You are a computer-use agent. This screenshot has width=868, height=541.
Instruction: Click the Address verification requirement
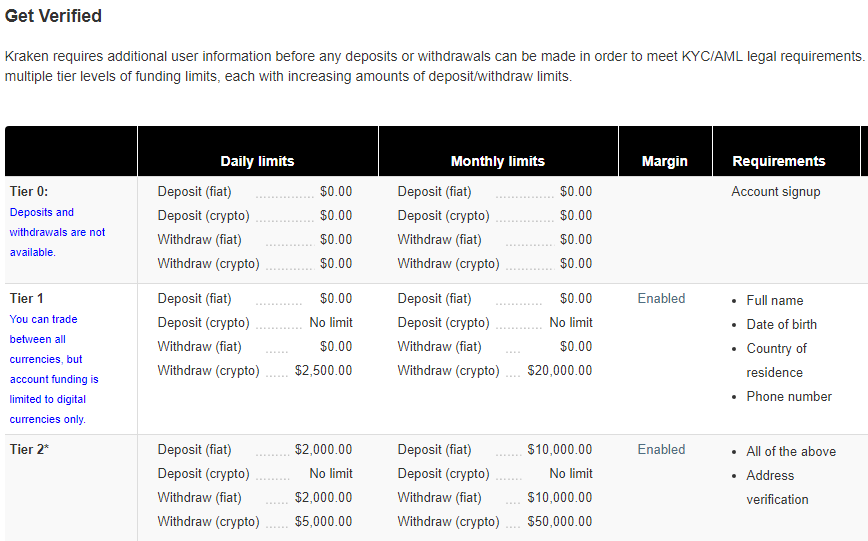777,487
